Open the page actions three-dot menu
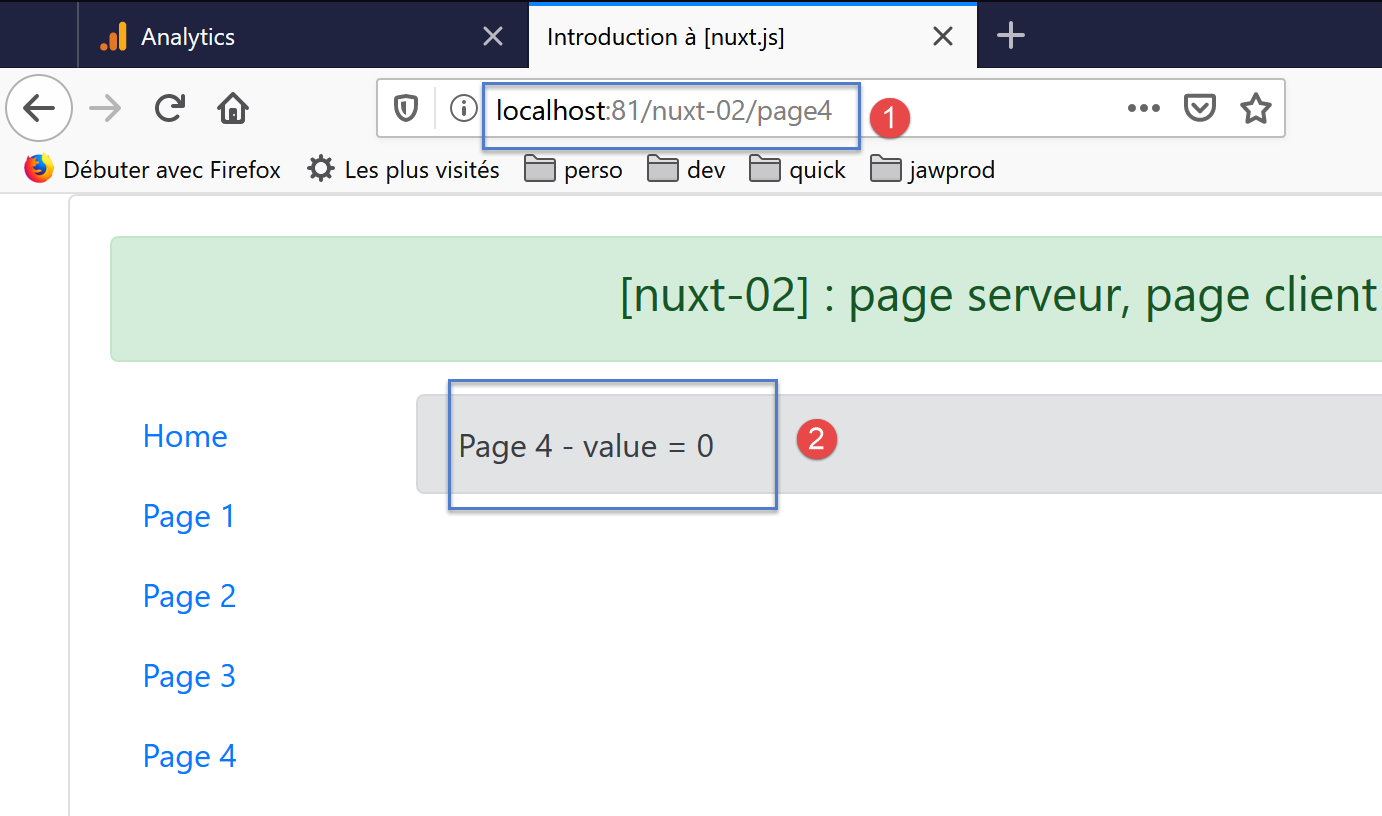Screen dimensions: 1382x816 (x=1143, y=109)
